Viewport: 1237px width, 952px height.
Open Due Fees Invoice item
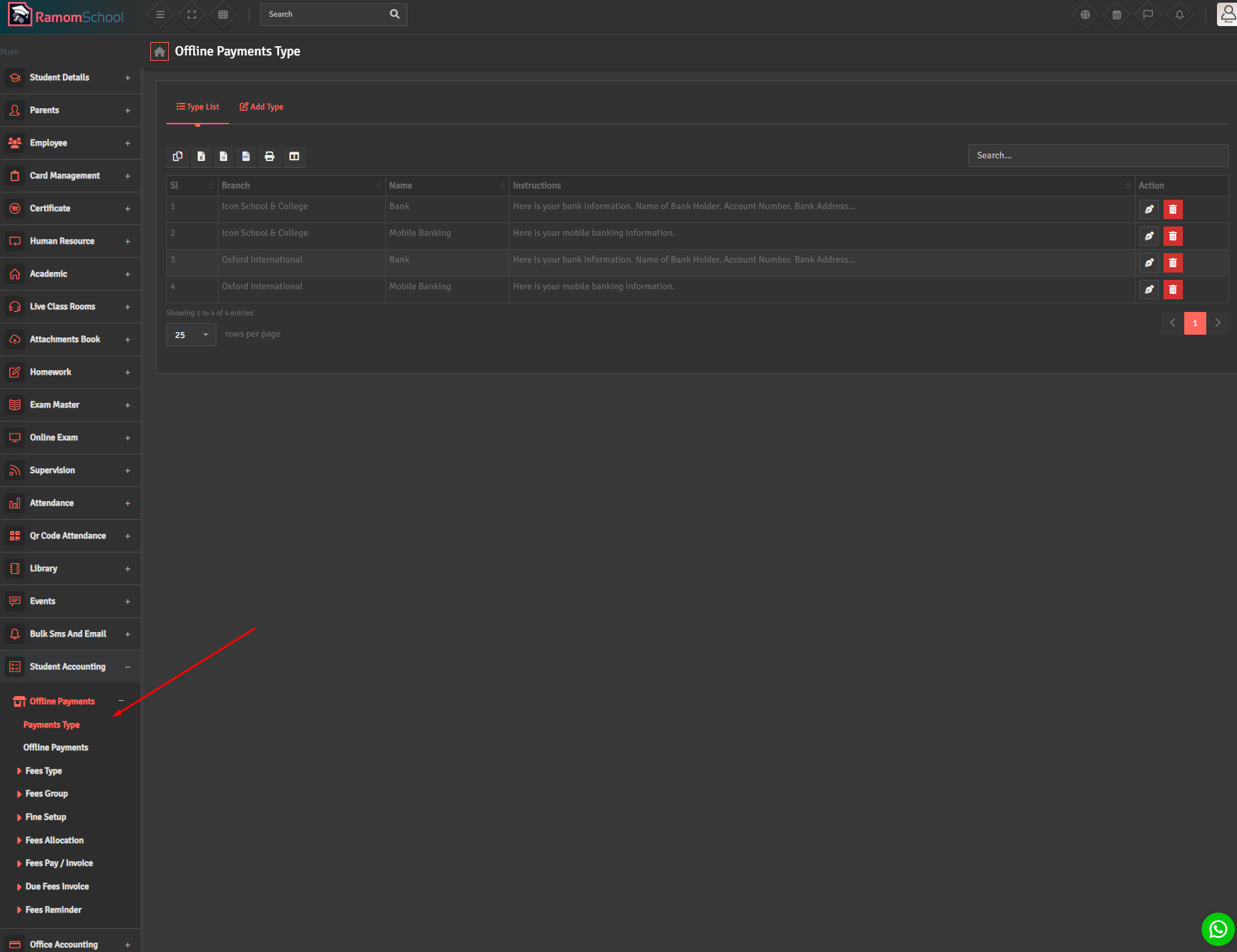[x=57, y=887]
